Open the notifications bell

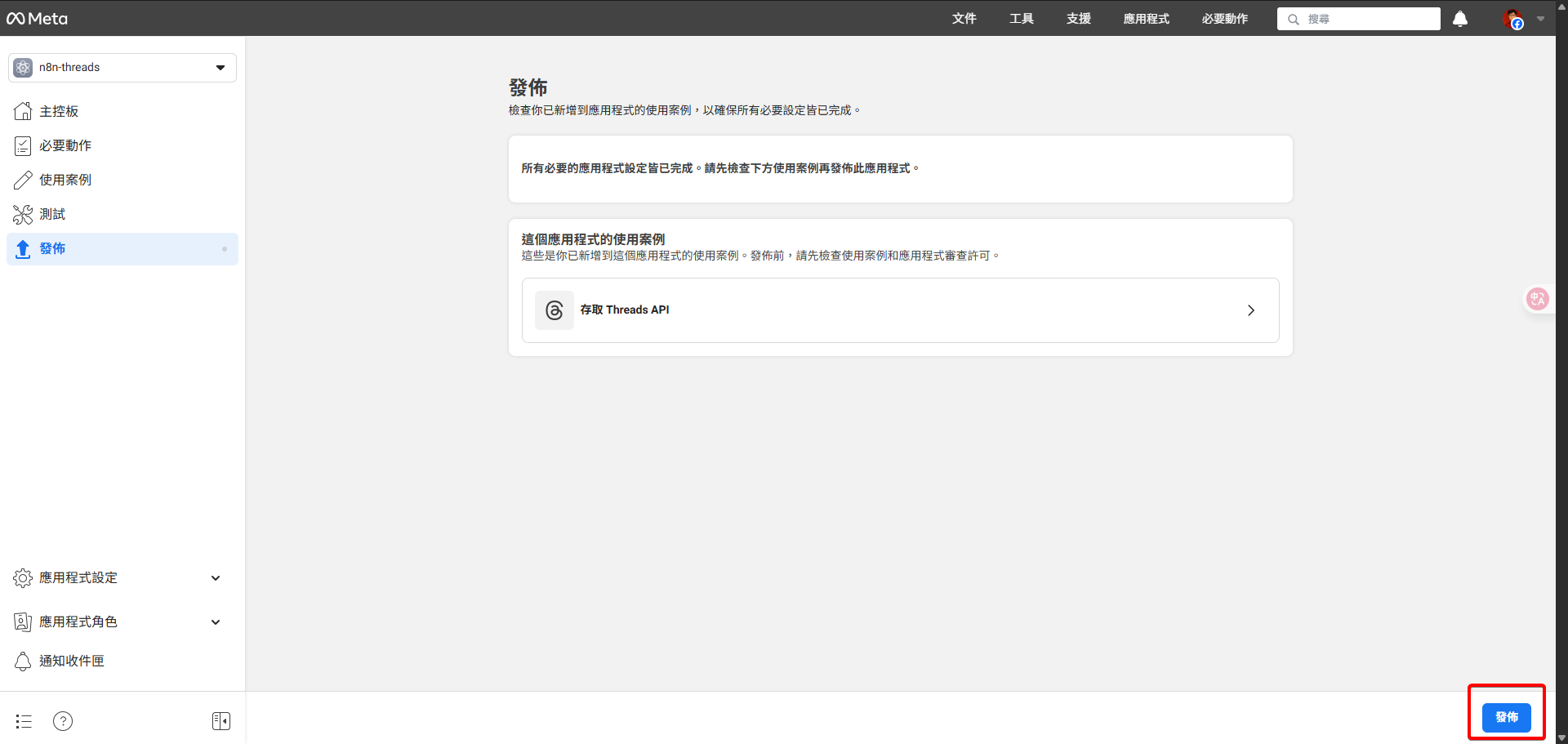(x=1459, y=19)
